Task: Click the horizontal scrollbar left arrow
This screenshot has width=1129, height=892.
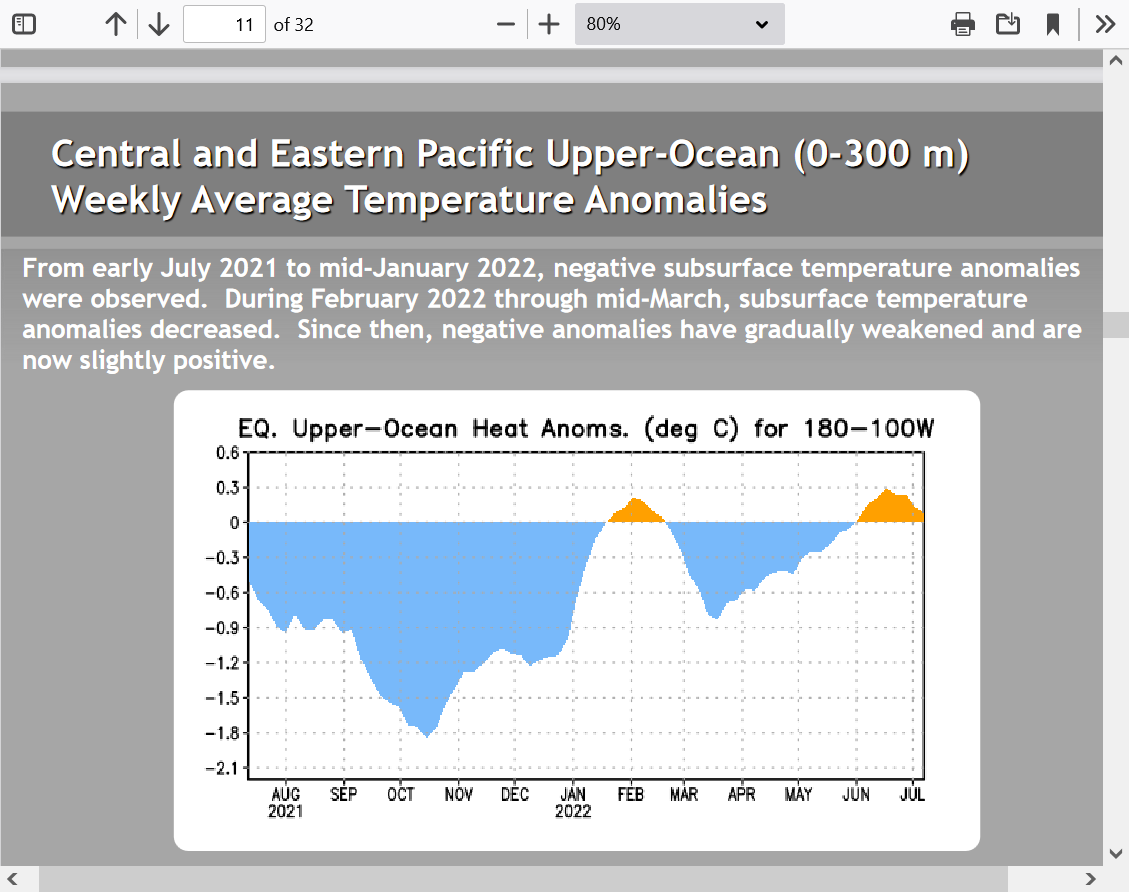Action: [12, 879]
